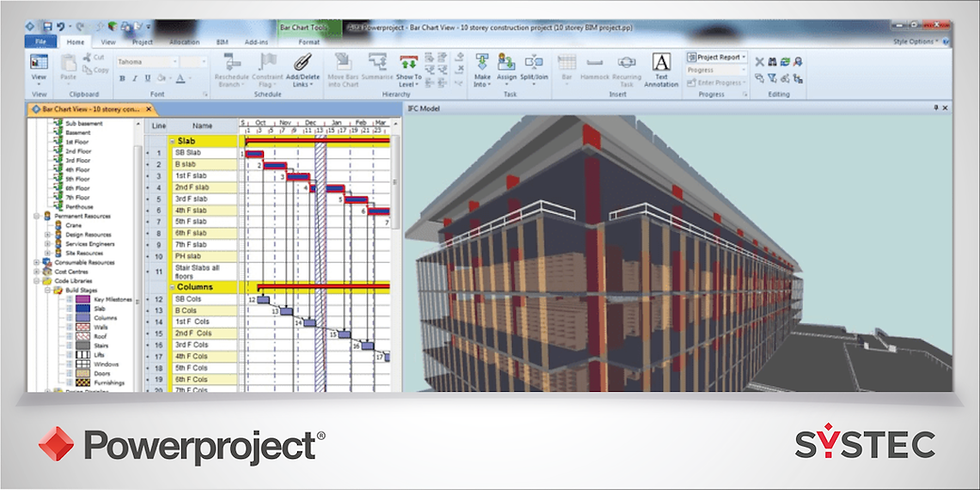Click the purple Key Milestones colour swatch
This screenshot has height=490, width=980.
click(x=82, y=299)
